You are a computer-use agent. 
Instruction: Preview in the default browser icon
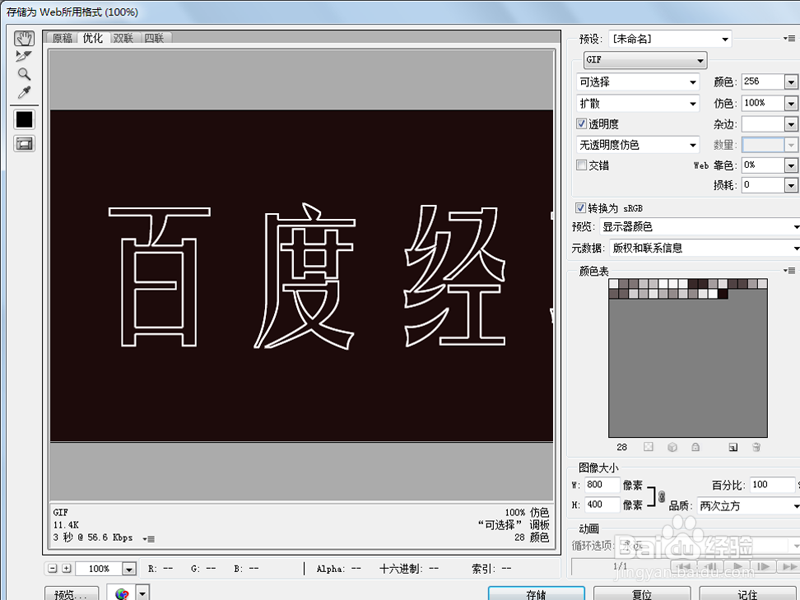click(x=121, y=593)
